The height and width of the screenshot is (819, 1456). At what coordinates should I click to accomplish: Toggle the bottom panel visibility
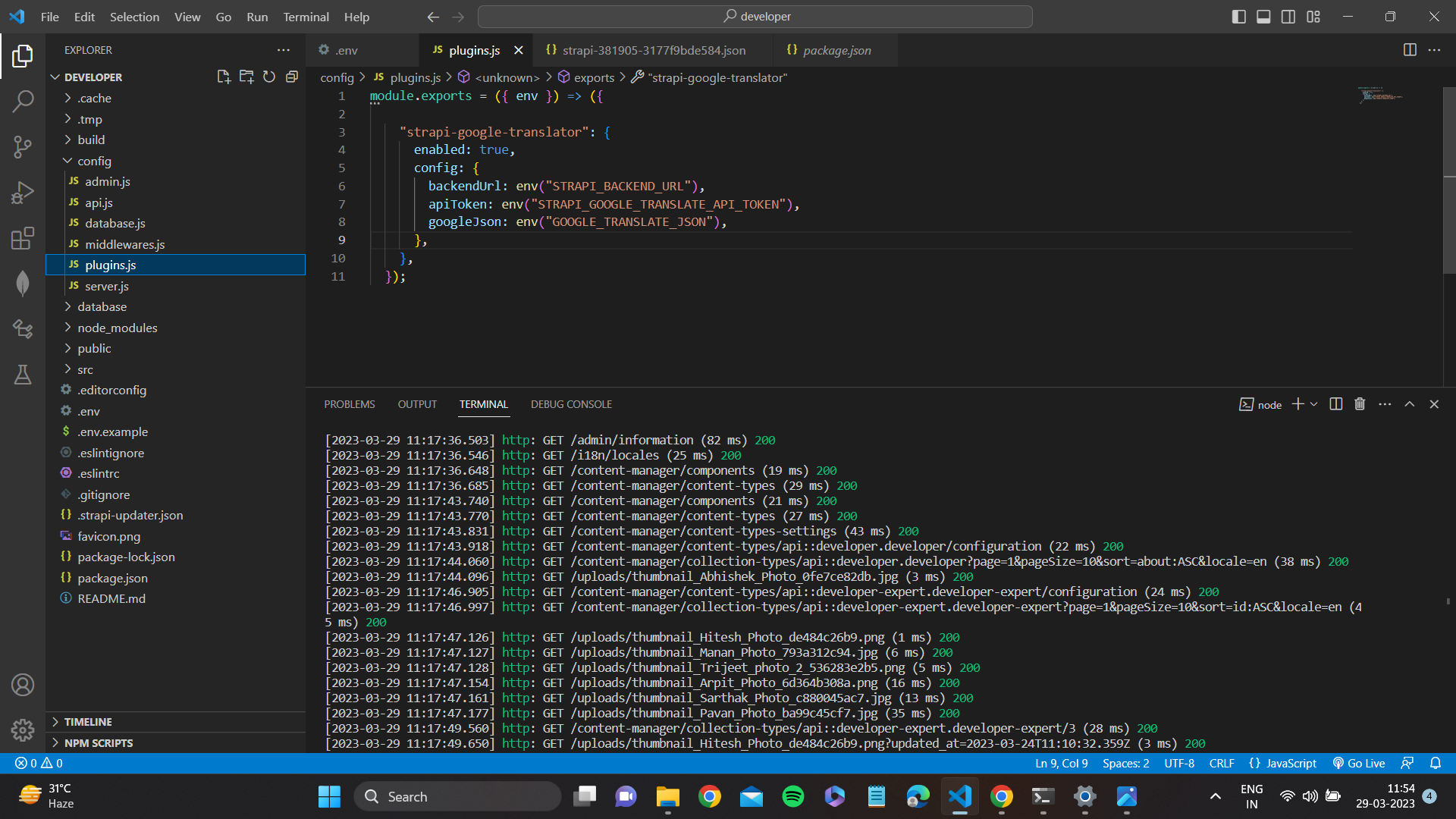coord(1263,16)
